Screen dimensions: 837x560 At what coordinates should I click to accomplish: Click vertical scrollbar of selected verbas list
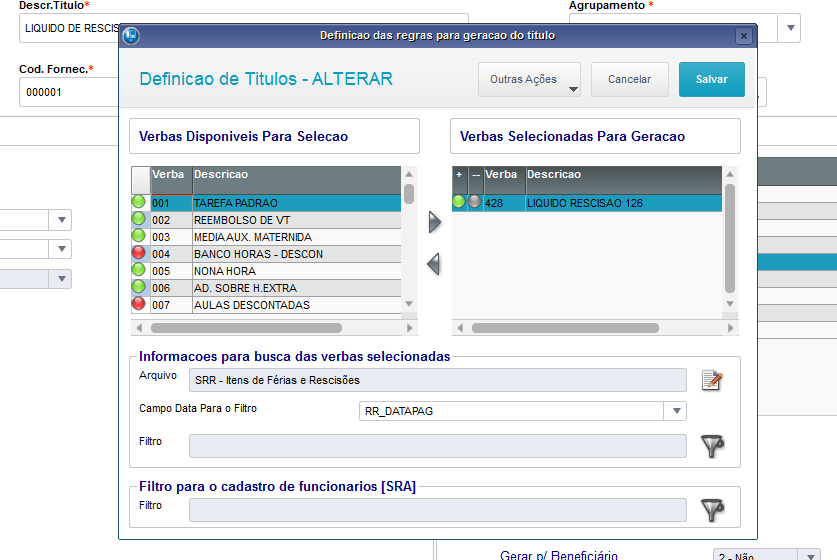point(730,239)
